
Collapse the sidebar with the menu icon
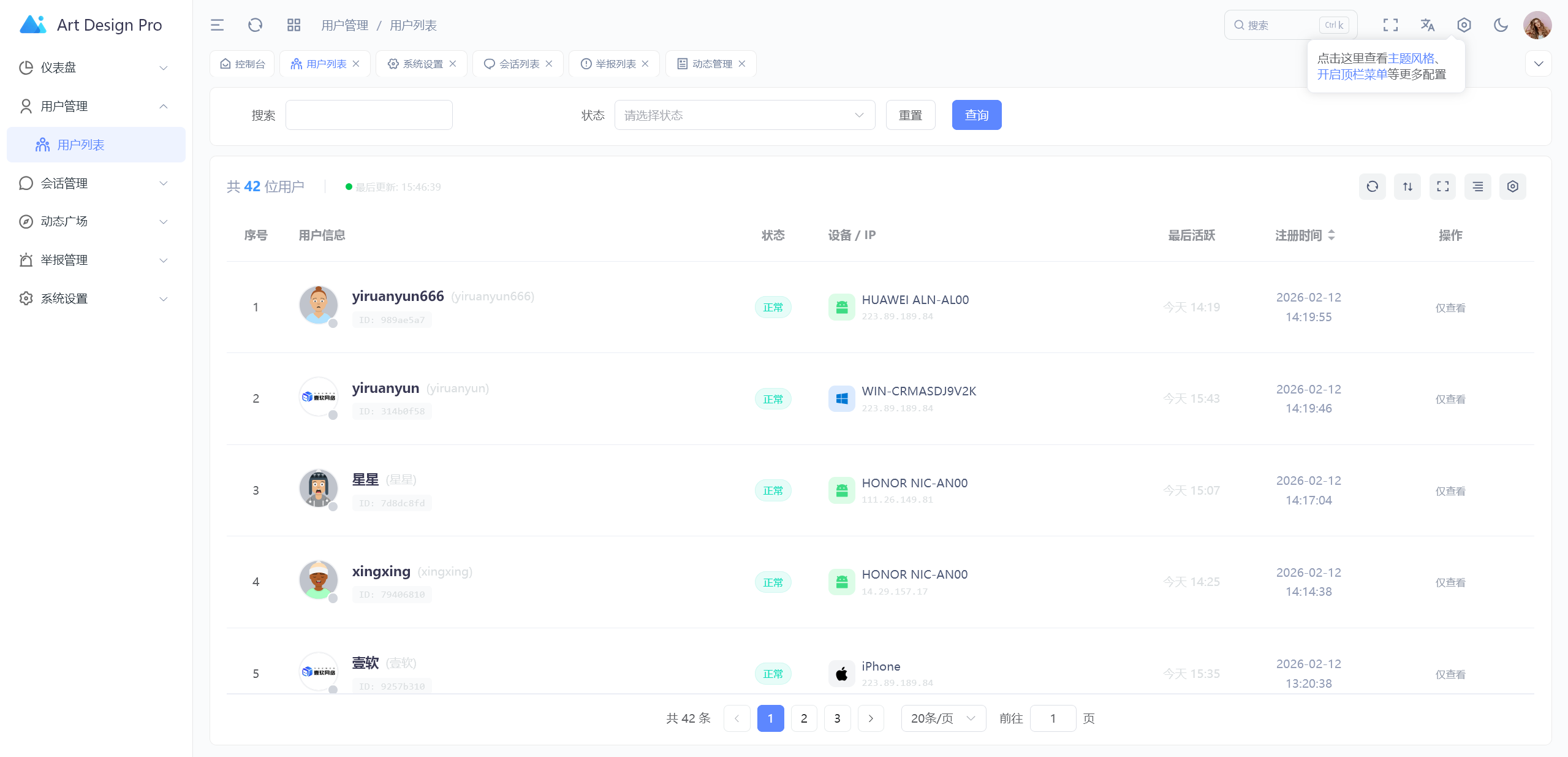217,25
